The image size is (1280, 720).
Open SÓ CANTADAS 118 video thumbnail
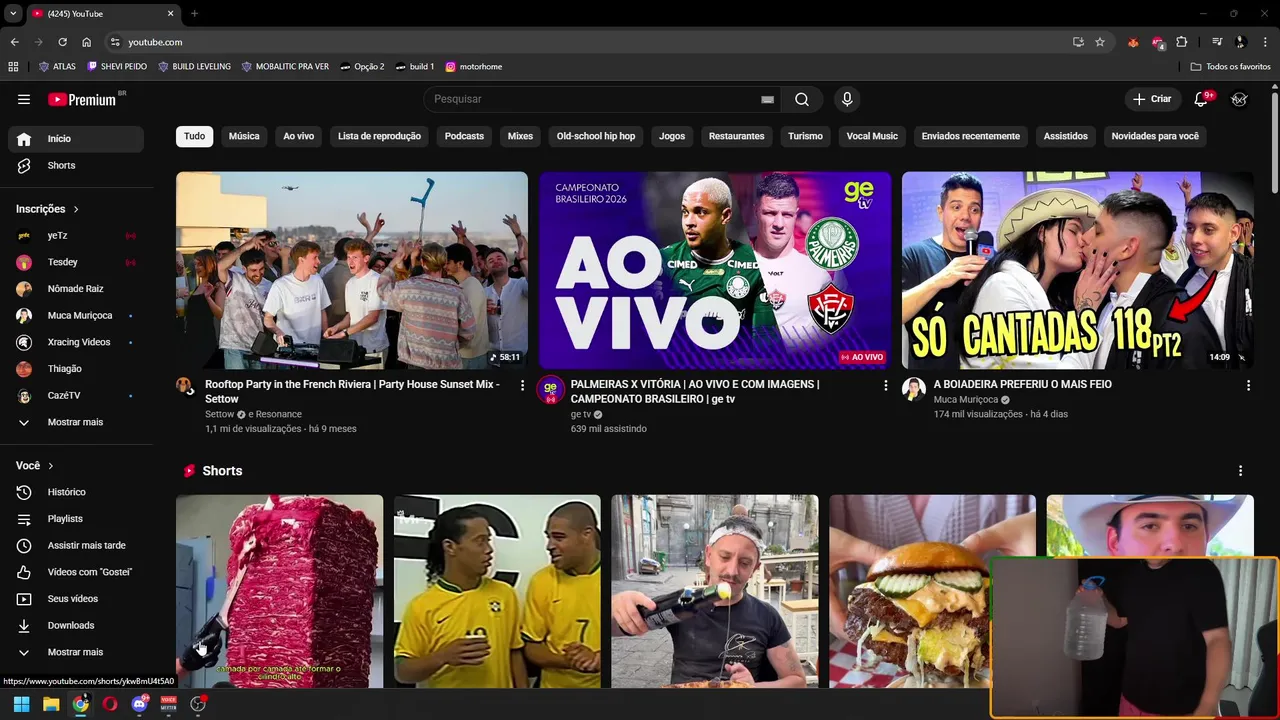coord(1078,270)
